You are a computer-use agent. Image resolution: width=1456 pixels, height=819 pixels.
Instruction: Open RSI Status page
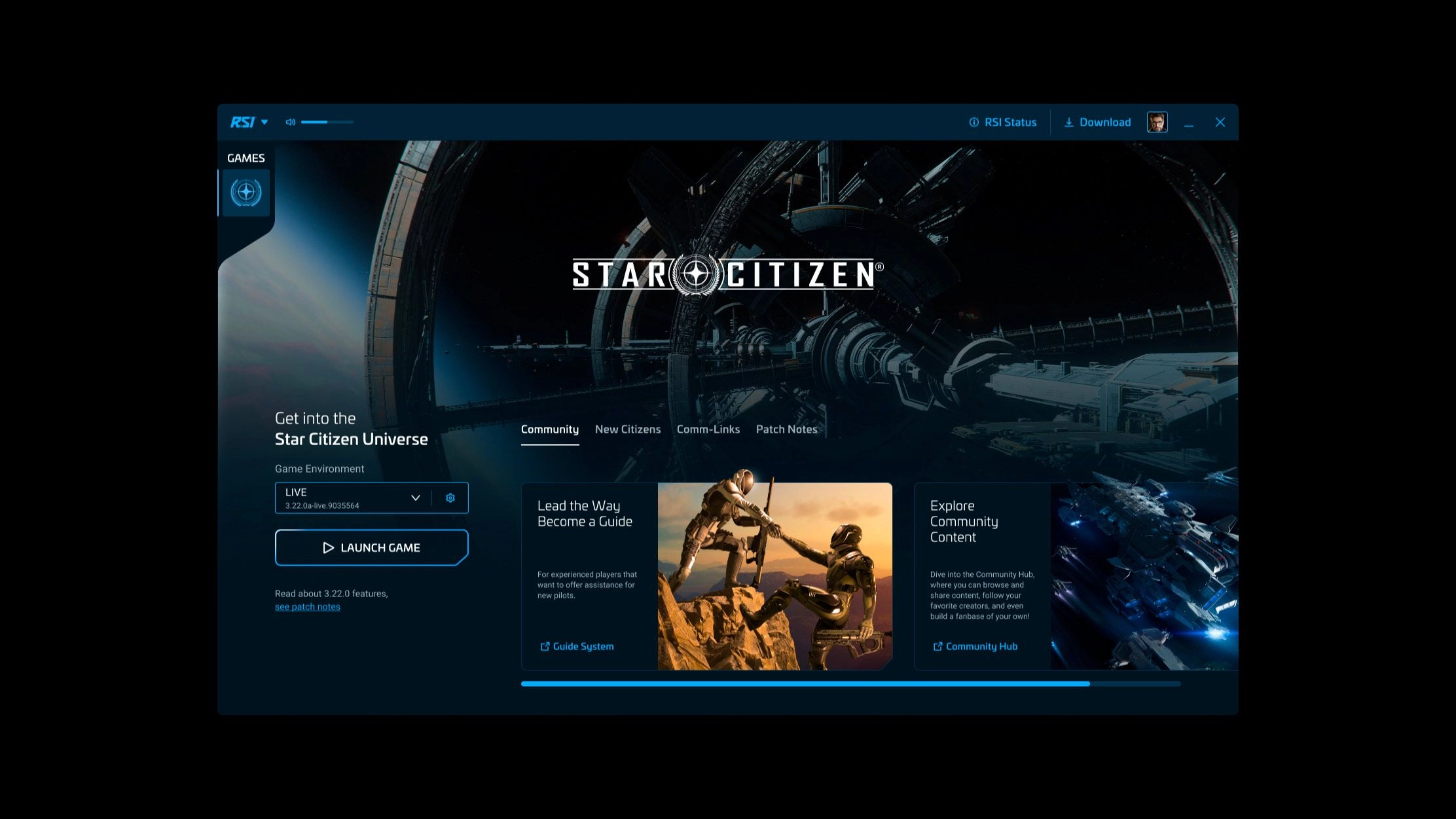(1002, 122)
